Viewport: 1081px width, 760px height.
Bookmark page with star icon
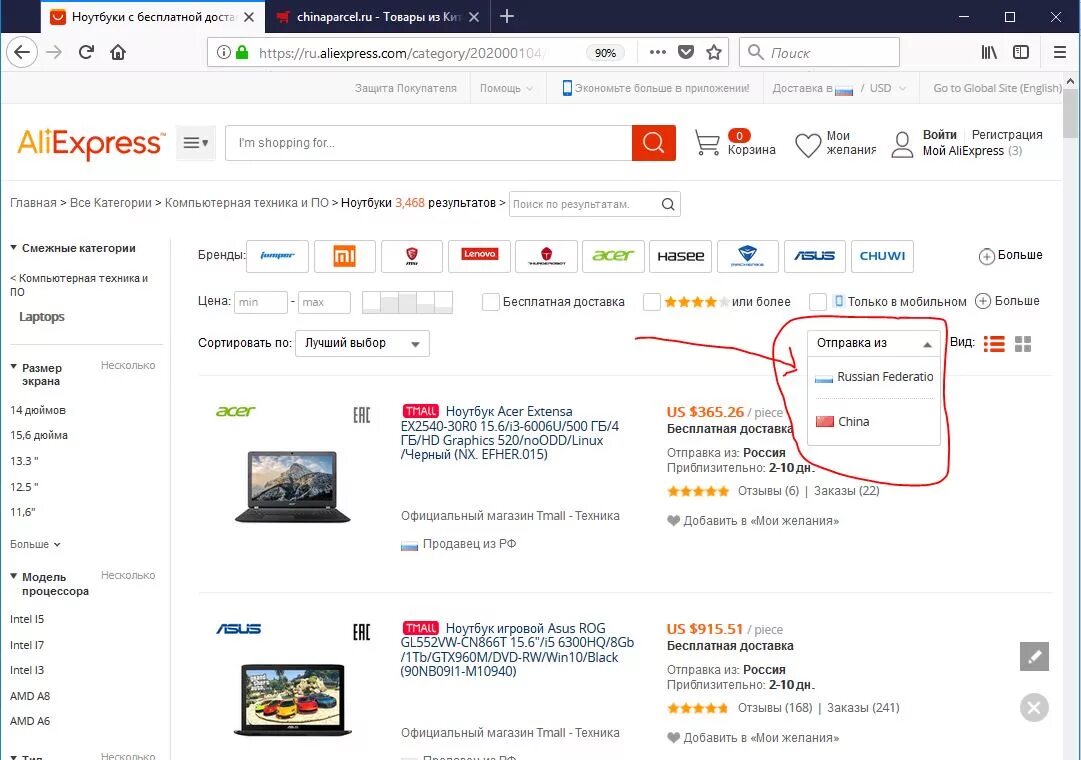[714, 52]
